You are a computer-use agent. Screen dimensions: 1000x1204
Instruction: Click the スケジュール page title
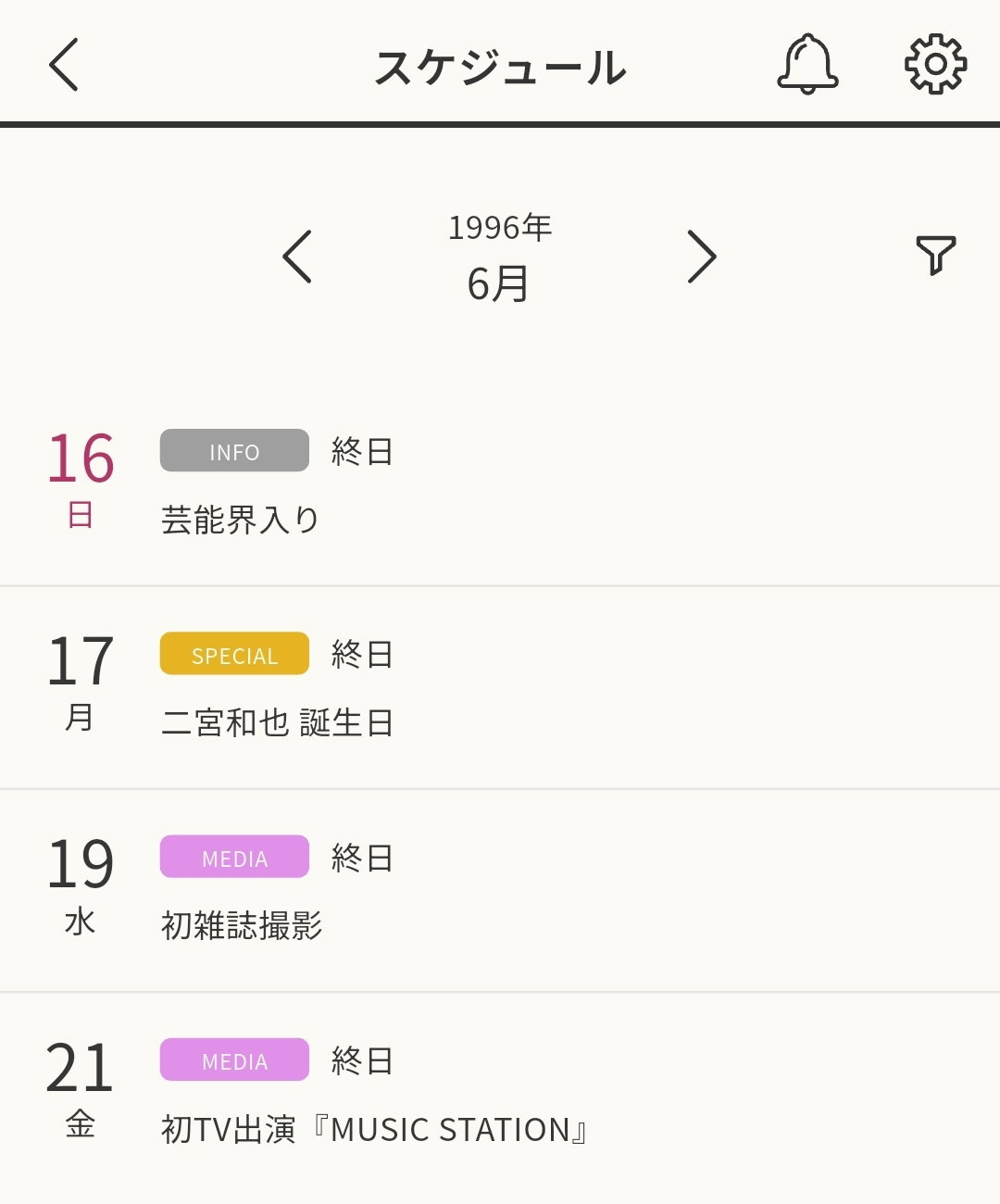[500, 68]
